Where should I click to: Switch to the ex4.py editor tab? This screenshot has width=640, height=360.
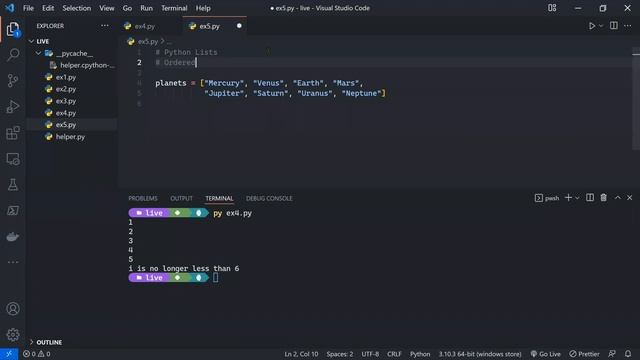click(150, 26)
